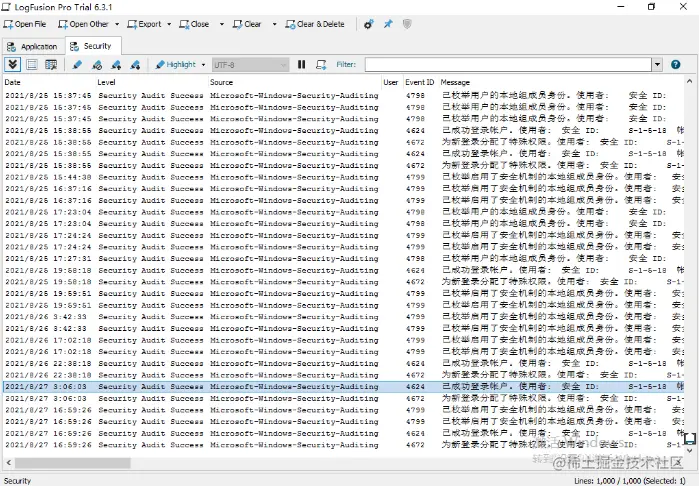The image size is (699, 486).
Task: Select the 2021/8/25 17:27:31 log row
Action: pos(343,259)
